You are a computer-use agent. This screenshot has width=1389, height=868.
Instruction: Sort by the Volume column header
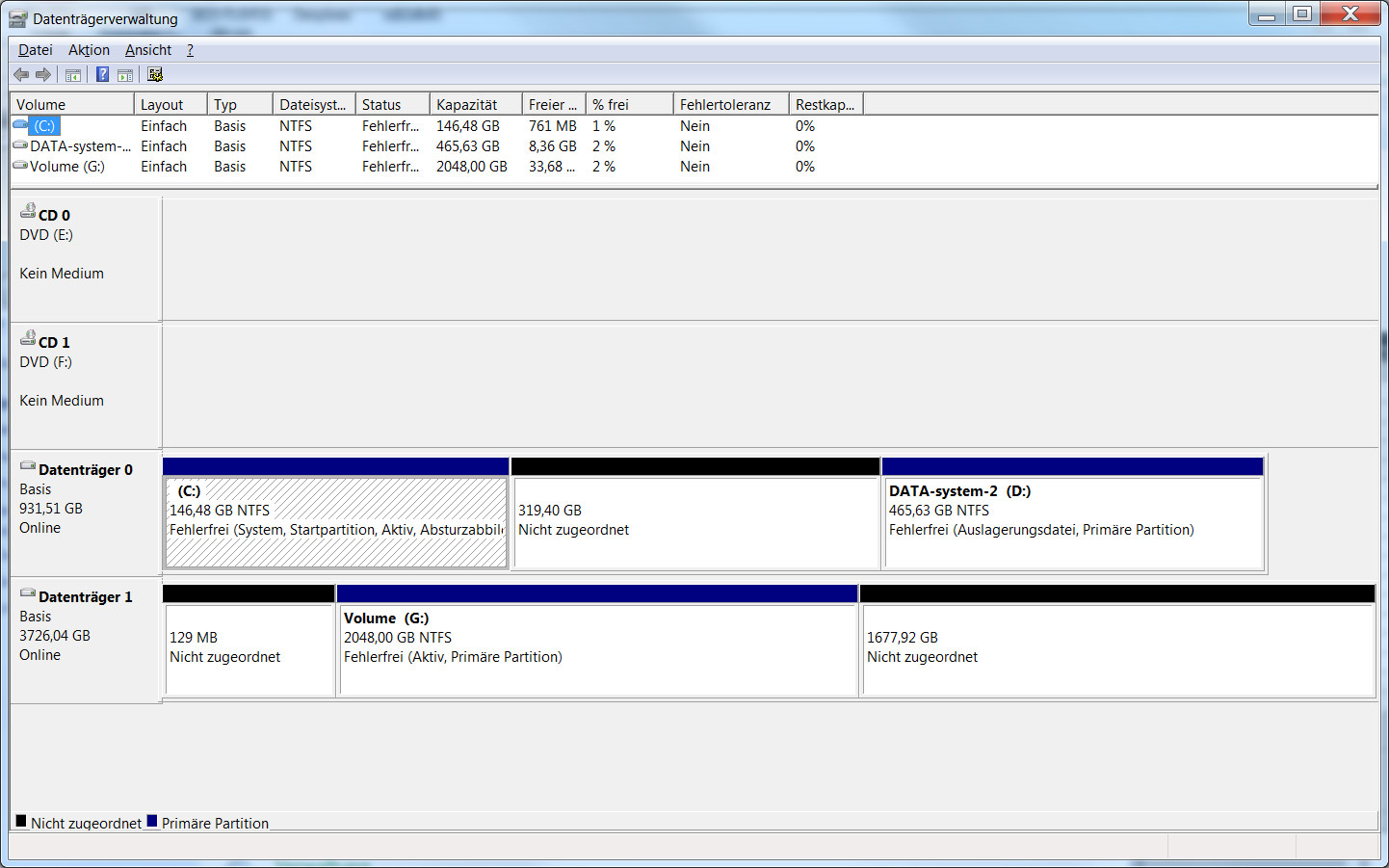pos(72,104)
